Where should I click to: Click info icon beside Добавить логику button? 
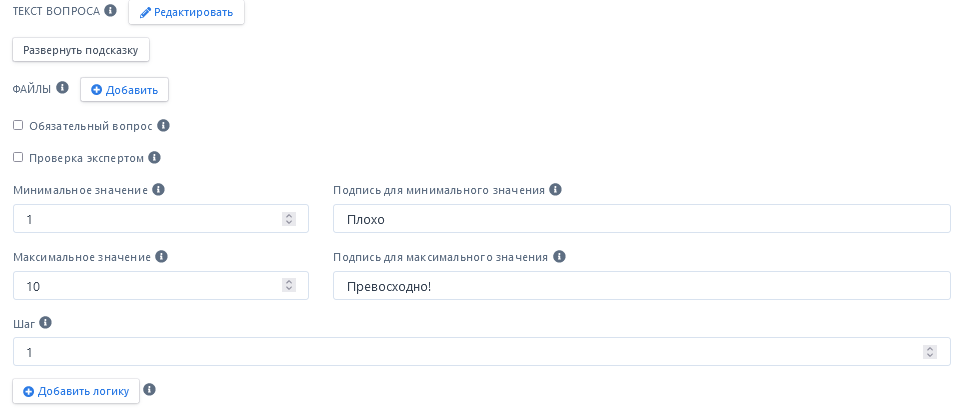coord(150,390)
